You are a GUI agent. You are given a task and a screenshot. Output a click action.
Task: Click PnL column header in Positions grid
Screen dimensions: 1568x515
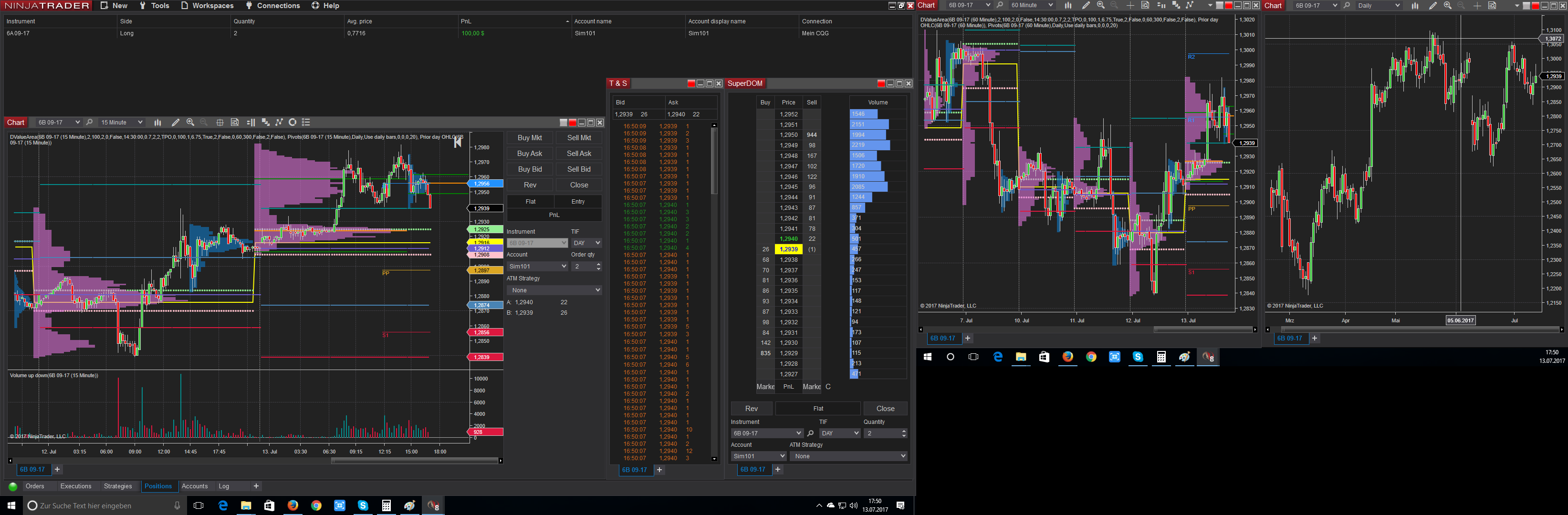[514, 21]
